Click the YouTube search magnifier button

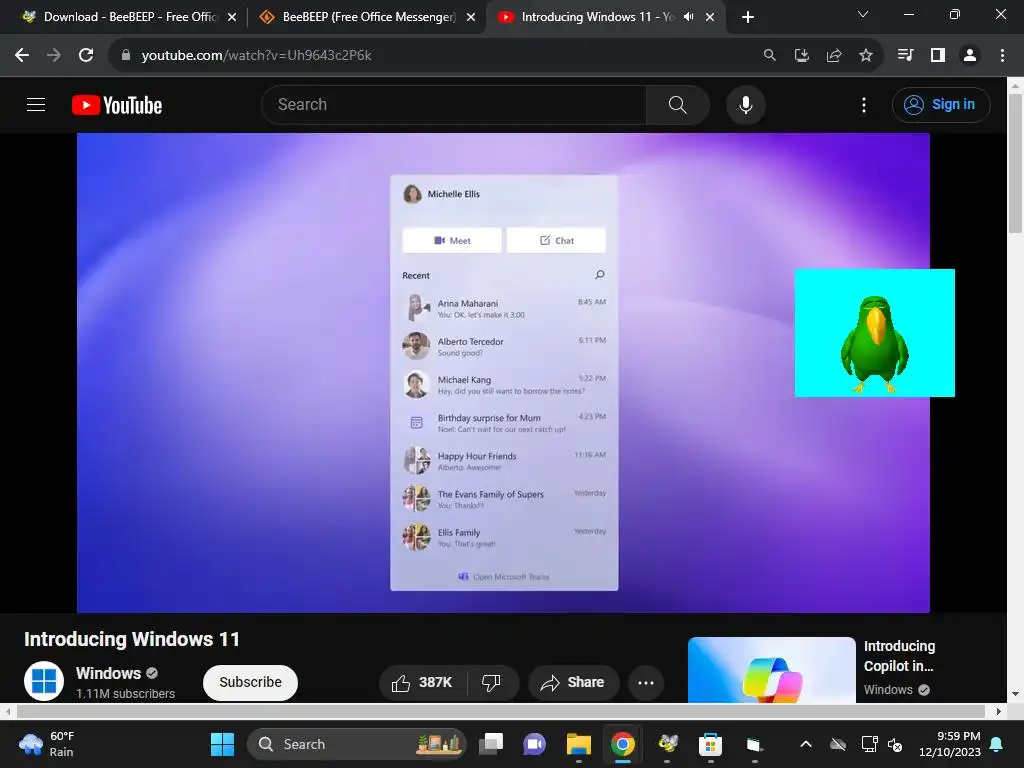coord(678,104)
